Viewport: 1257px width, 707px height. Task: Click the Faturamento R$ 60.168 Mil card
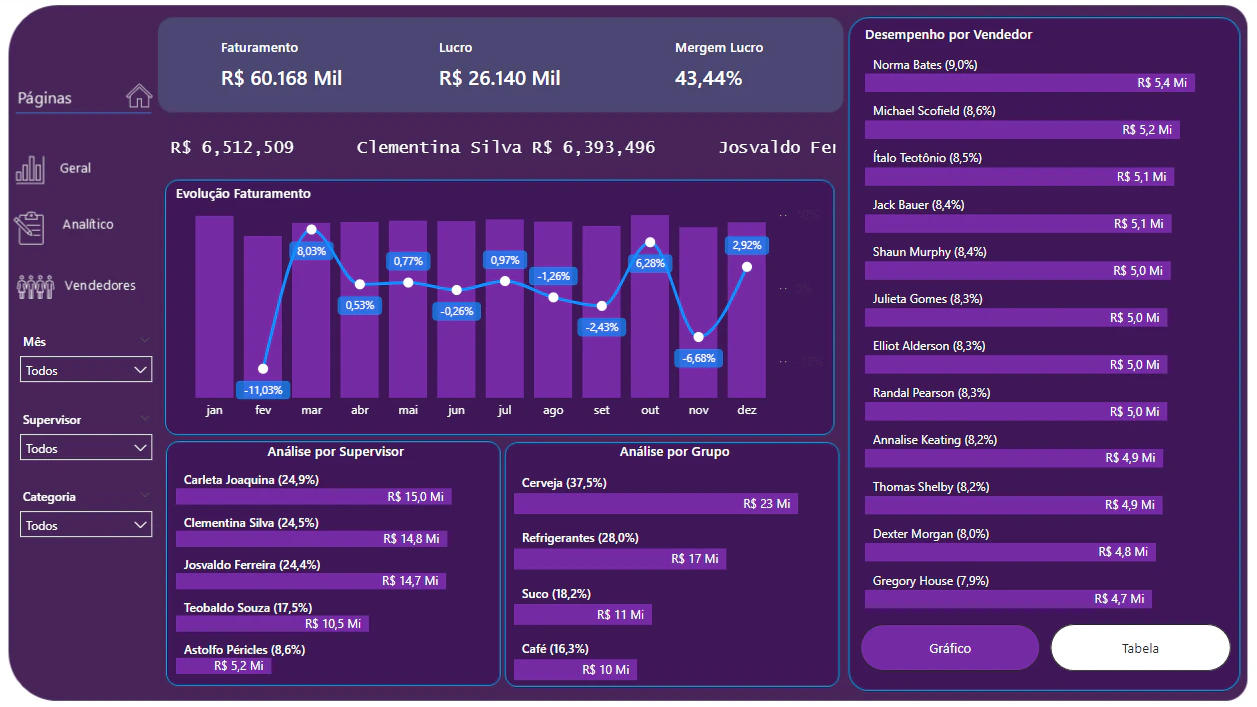pyautogui.click(x=281, y=65)
